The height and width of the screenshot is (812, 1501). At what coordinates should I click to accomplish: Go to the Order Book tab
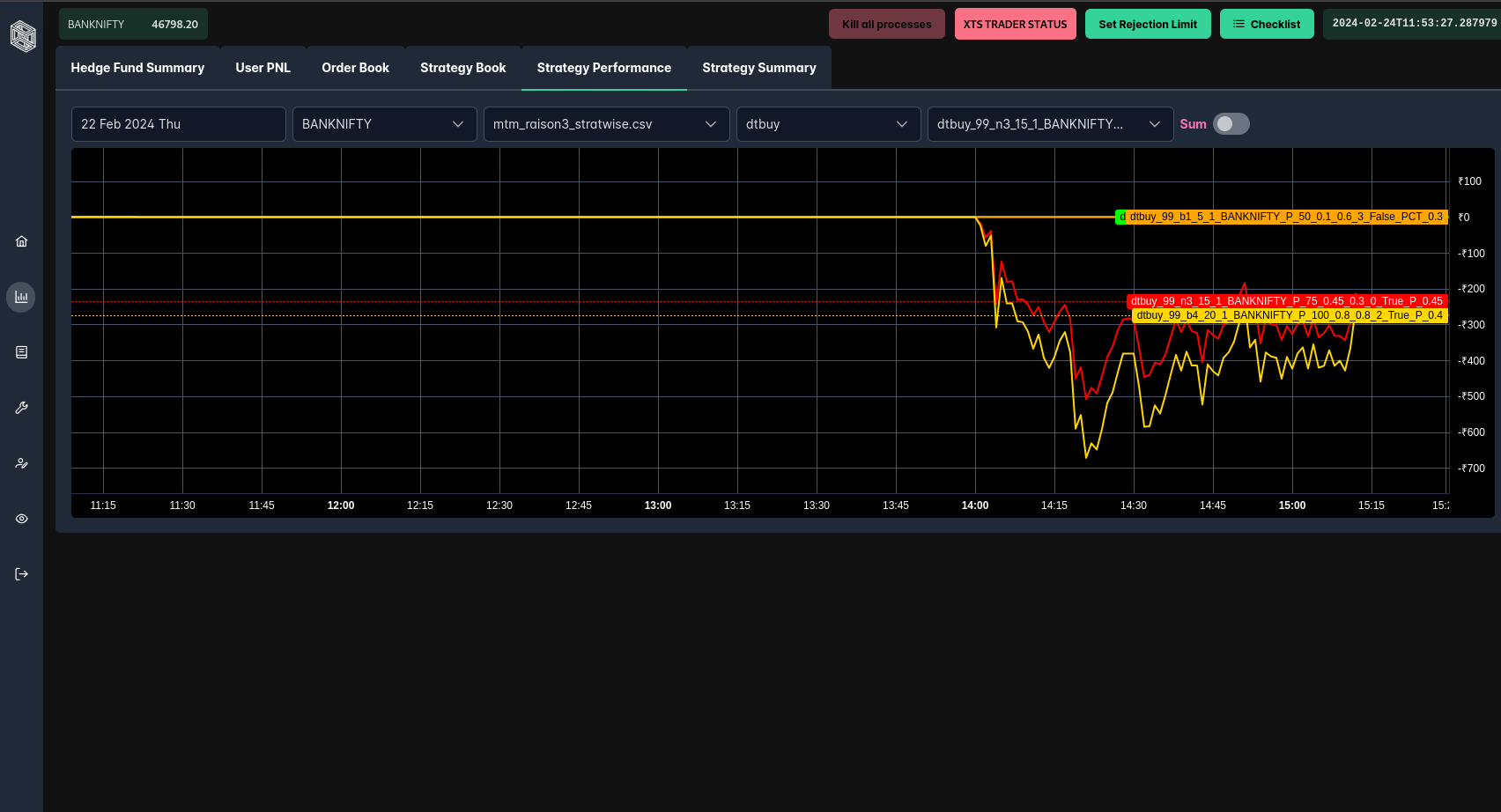[x=355, y=68]
